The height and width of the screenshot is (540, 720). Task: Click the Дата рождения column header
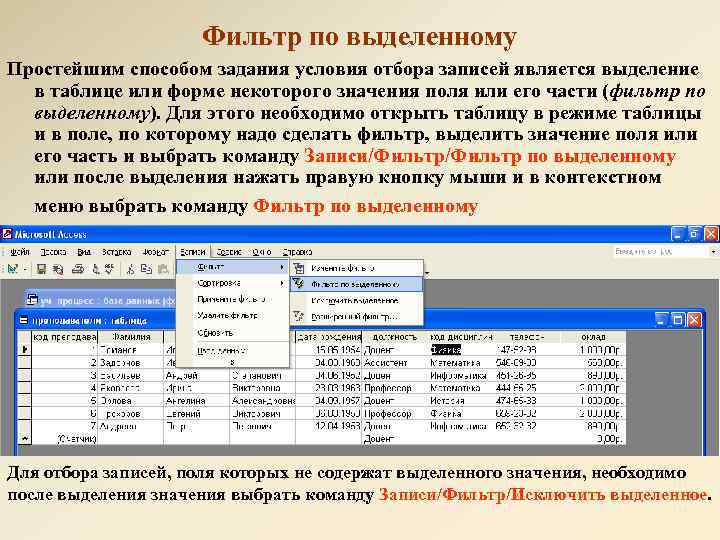point(329,337)
